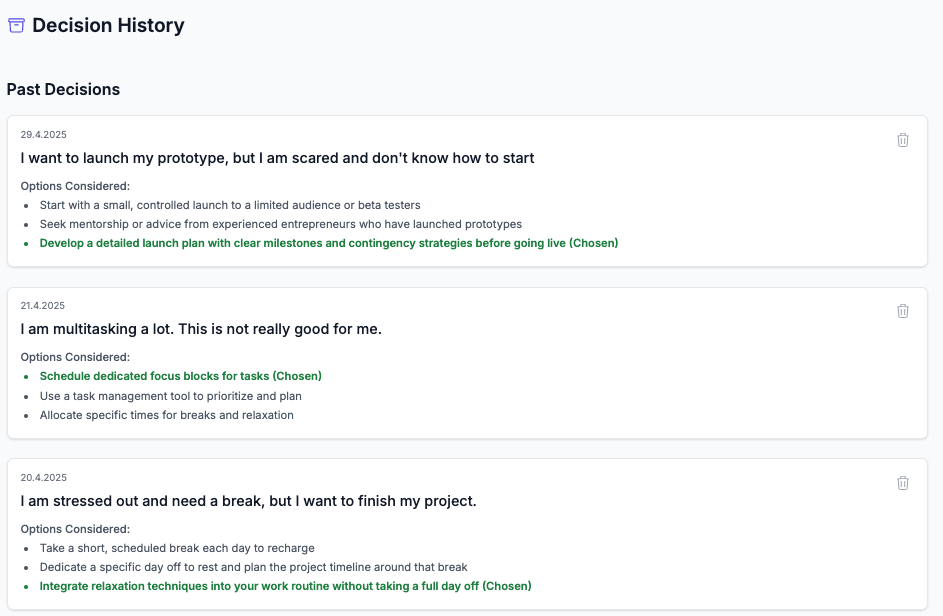Click the Past Decisions section heading
The image size is (943, 616).
click(x=63, y=89)
